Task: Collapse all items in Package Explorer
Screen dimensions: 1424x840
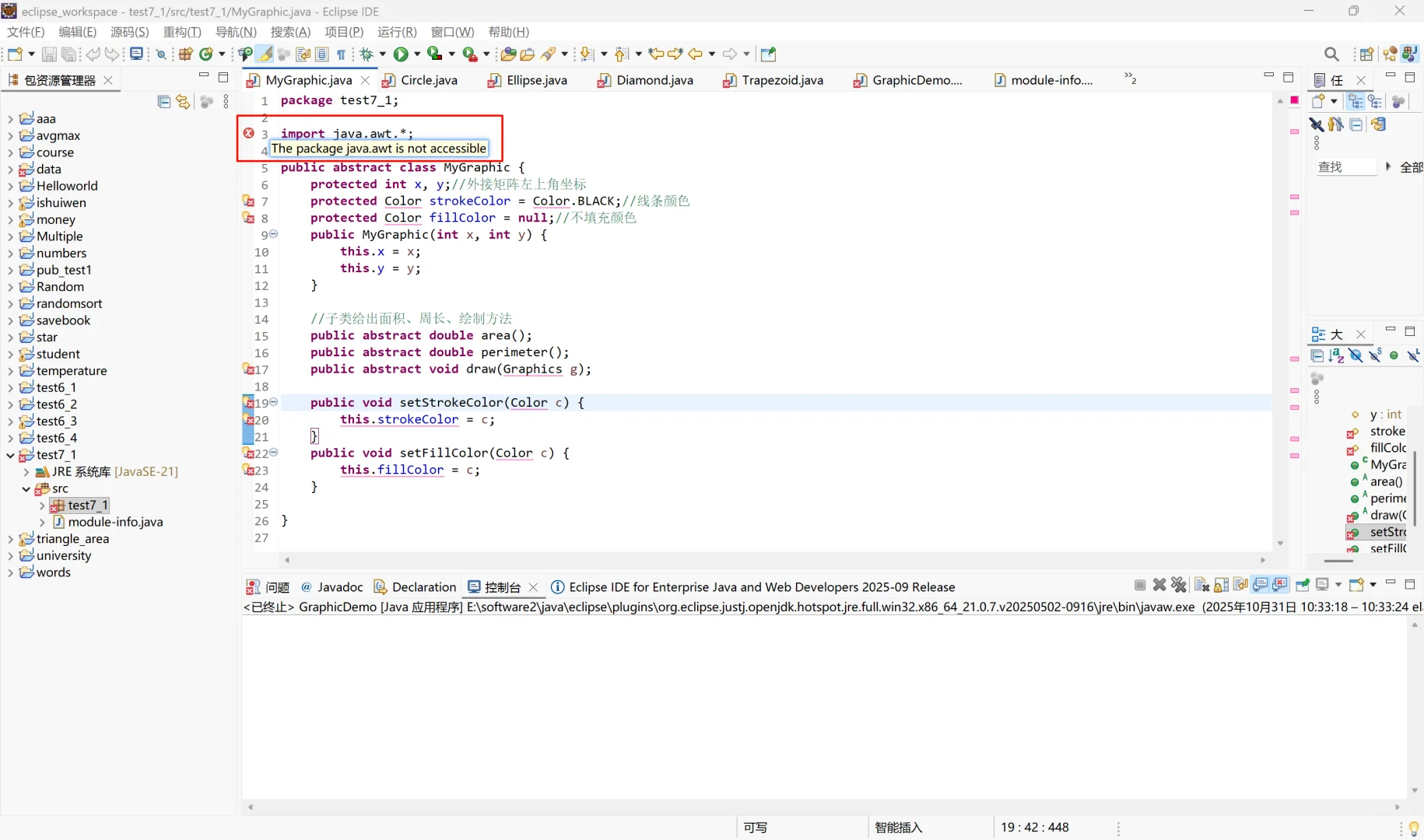Action: (x=163, y=101)
